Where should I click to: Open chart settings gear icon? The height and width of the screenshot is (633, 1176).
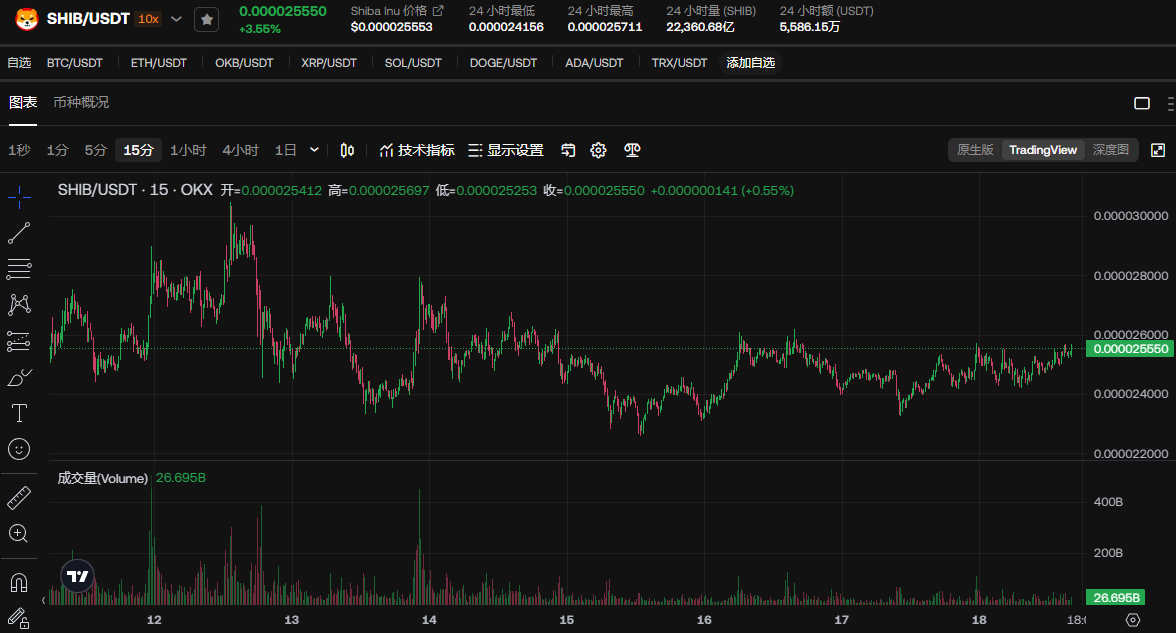pos(598,150)
